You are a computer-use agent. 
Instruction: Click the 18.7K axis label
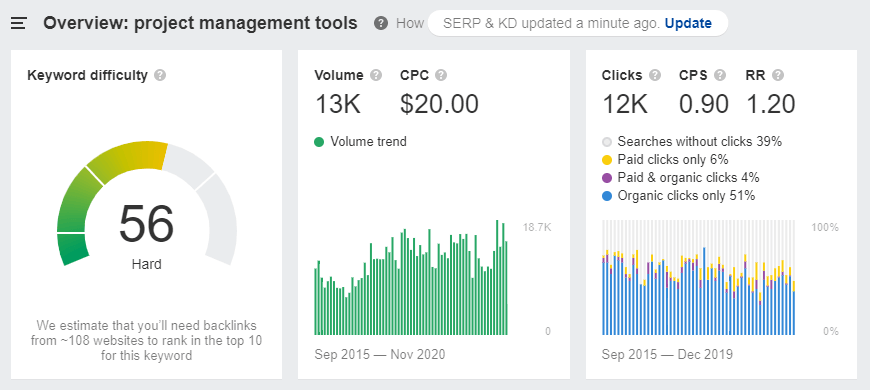click(x=536, y=227)
